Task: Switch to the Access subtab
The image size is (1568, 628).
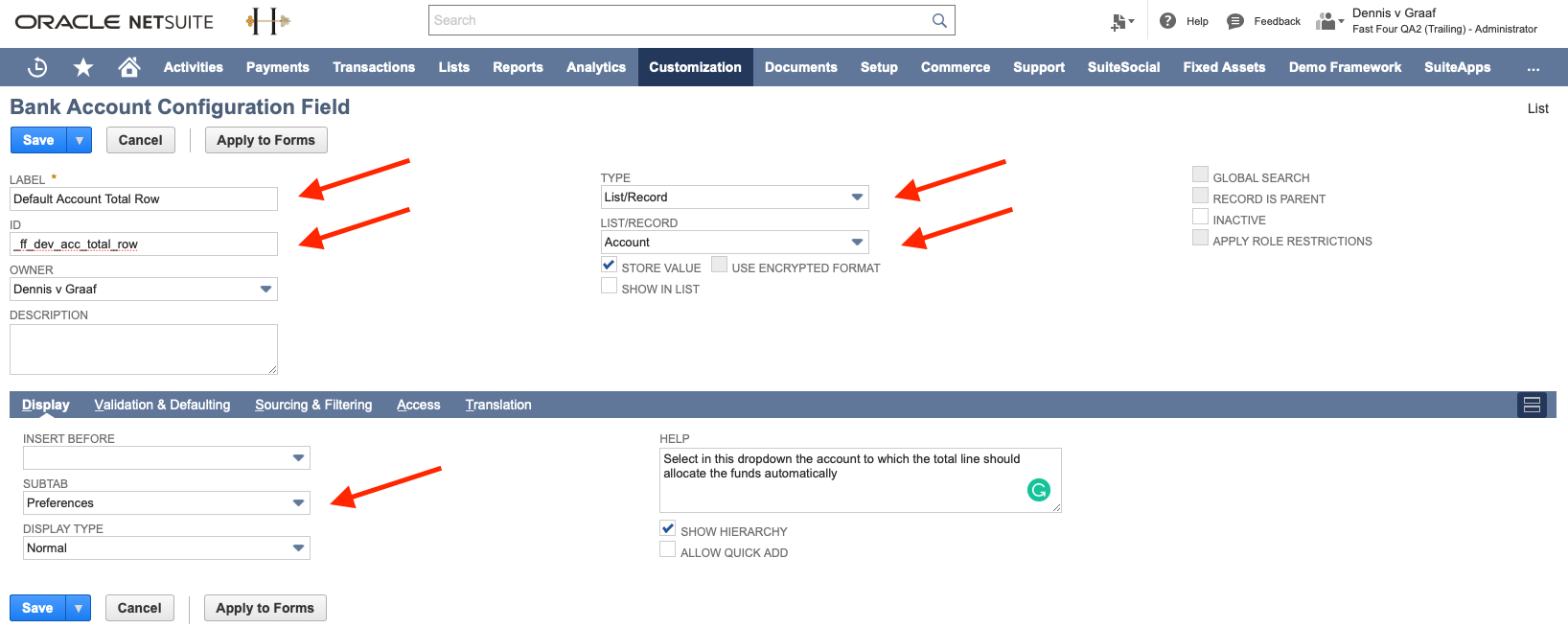Action: click(419, 405)
